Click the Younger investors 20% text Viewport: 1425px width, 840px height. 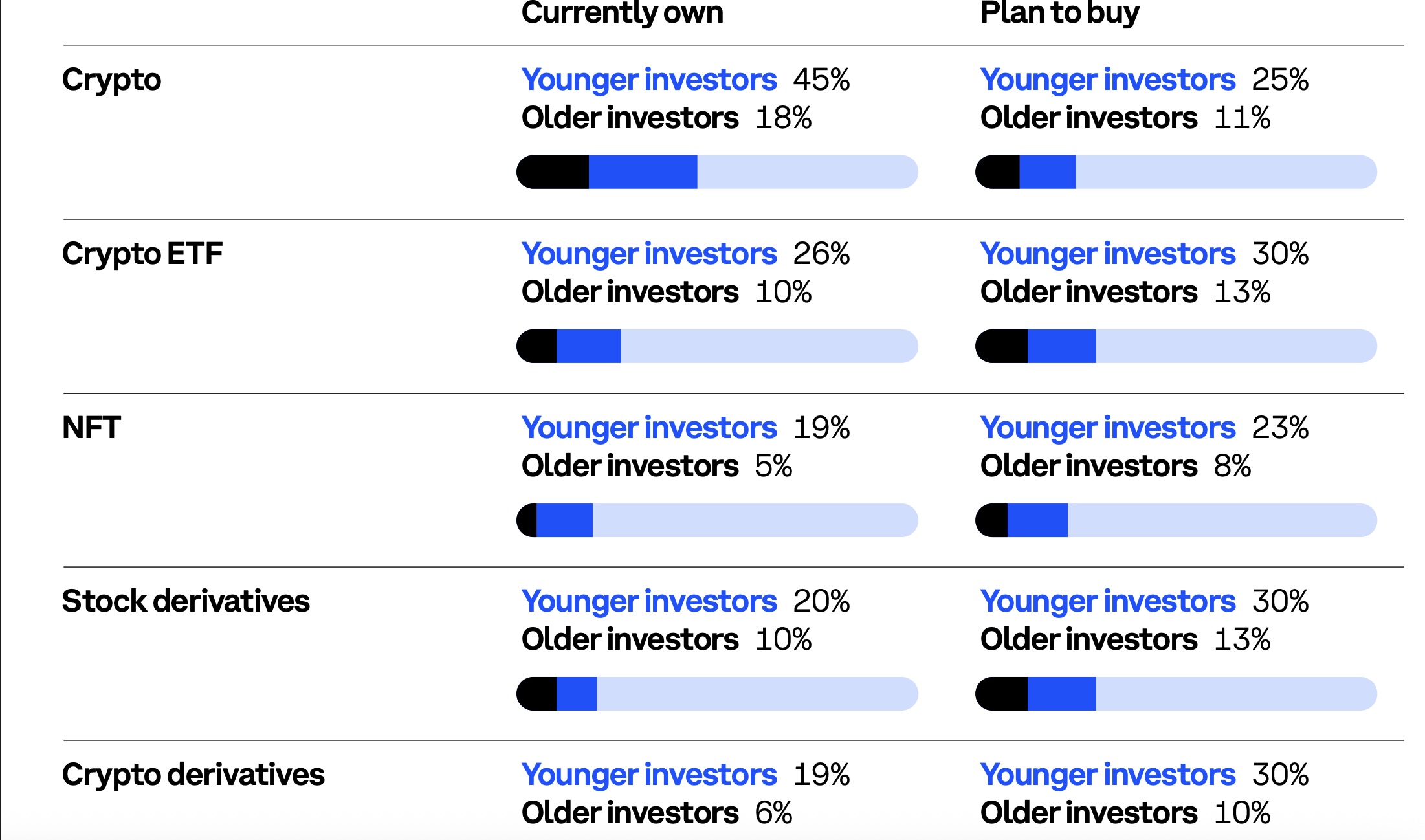tap(685, 601)
